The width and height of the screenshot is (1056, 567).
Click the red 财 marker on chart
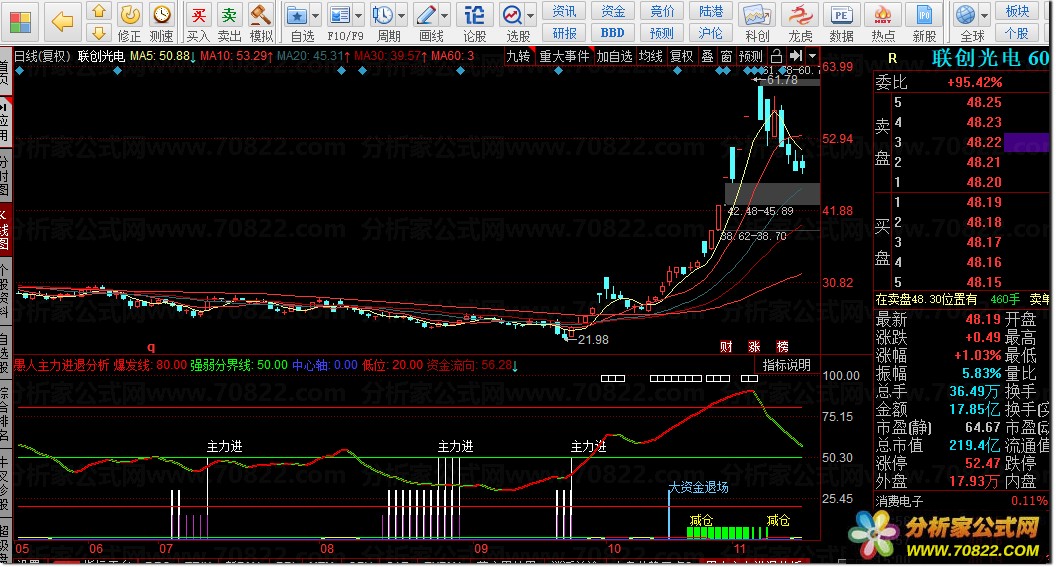tap(726, 347)
